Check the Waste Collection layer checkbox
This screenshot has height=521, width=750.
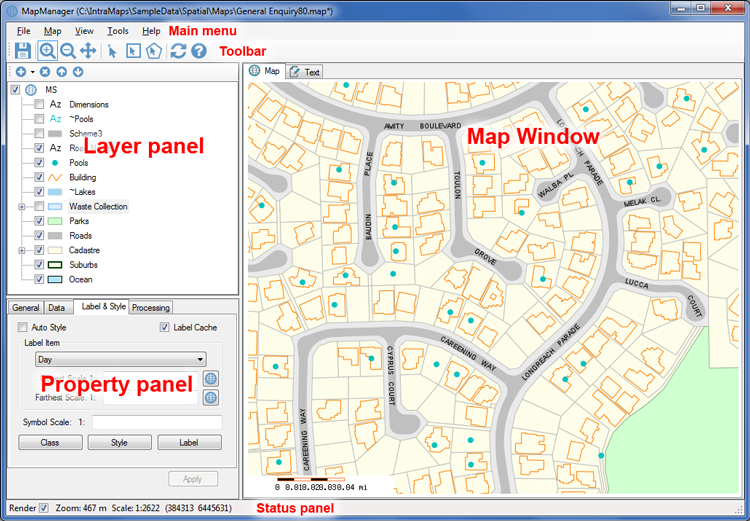click(x=39, y=207)
